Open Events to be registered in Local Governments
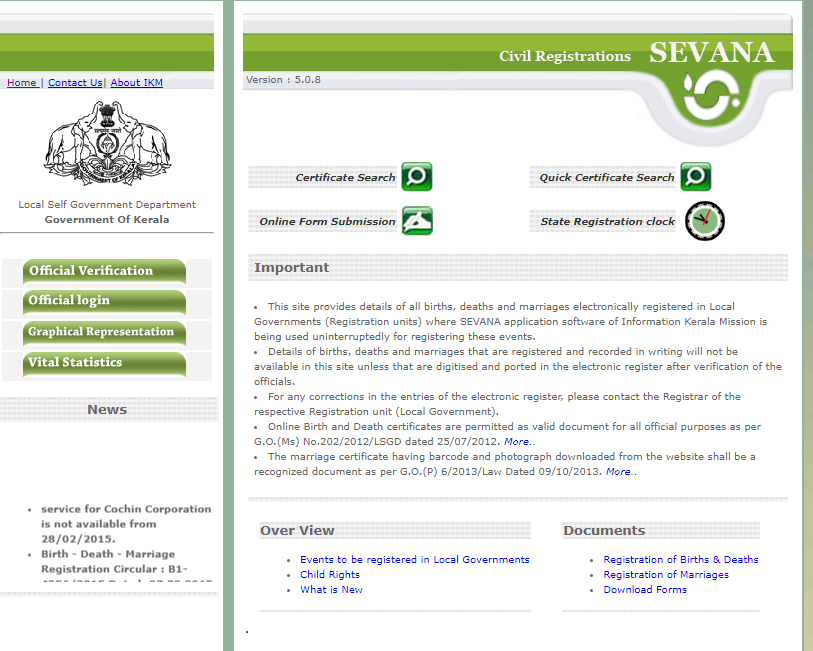813x651 pixels. 415,560
